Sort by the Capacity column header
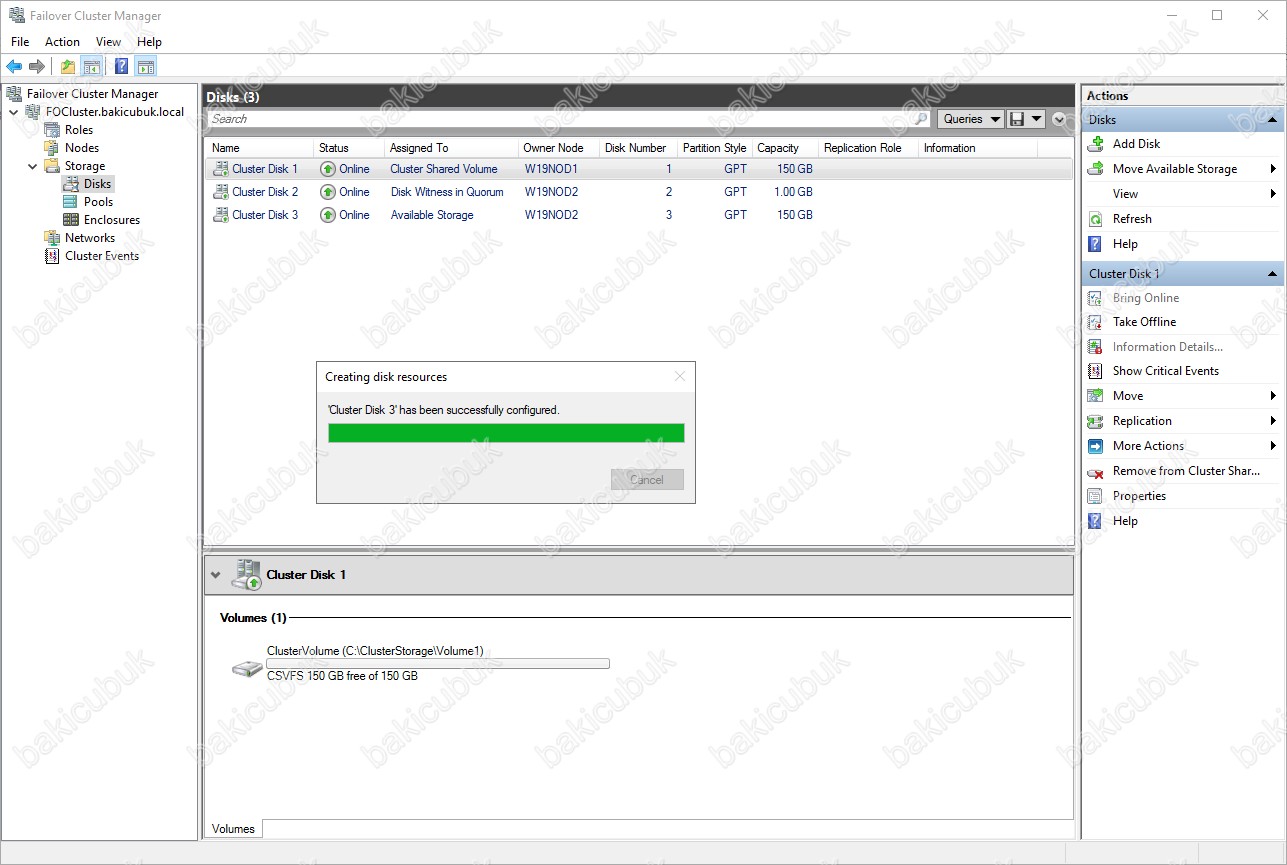Screen dimensions: 1287x865 [784, 148]
